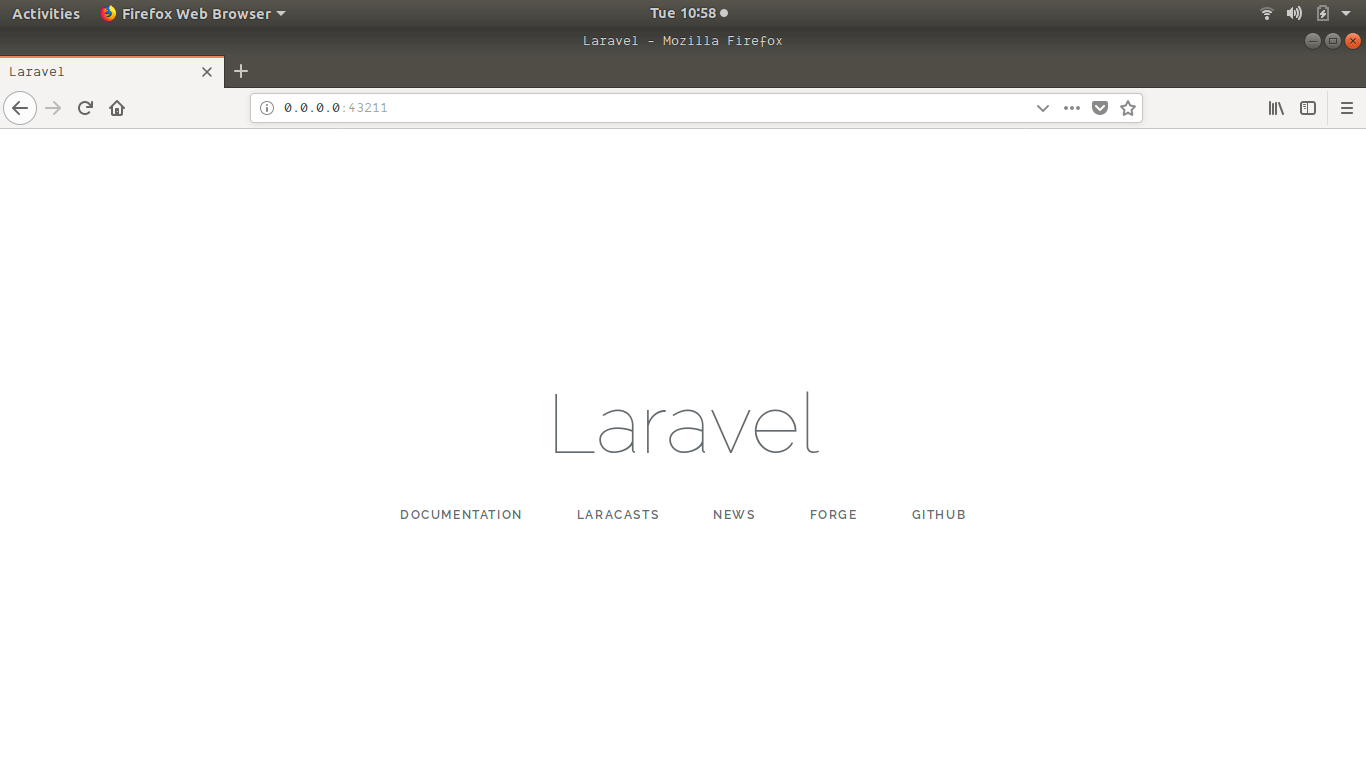Close the Laravel tab
The width and height of the screenshot is (1366, 768).
[207, 72]
